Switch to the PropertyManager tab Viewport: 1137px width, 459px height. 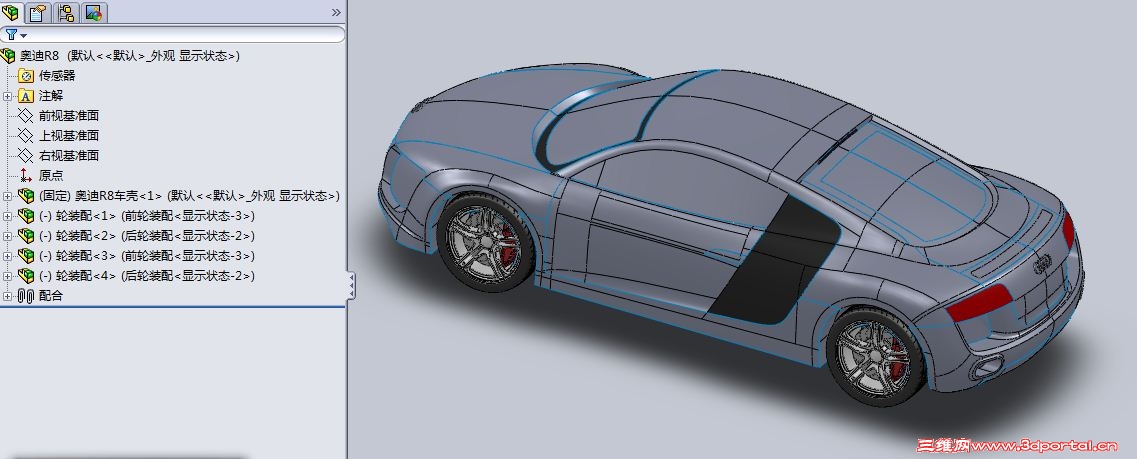pos(37,12)
